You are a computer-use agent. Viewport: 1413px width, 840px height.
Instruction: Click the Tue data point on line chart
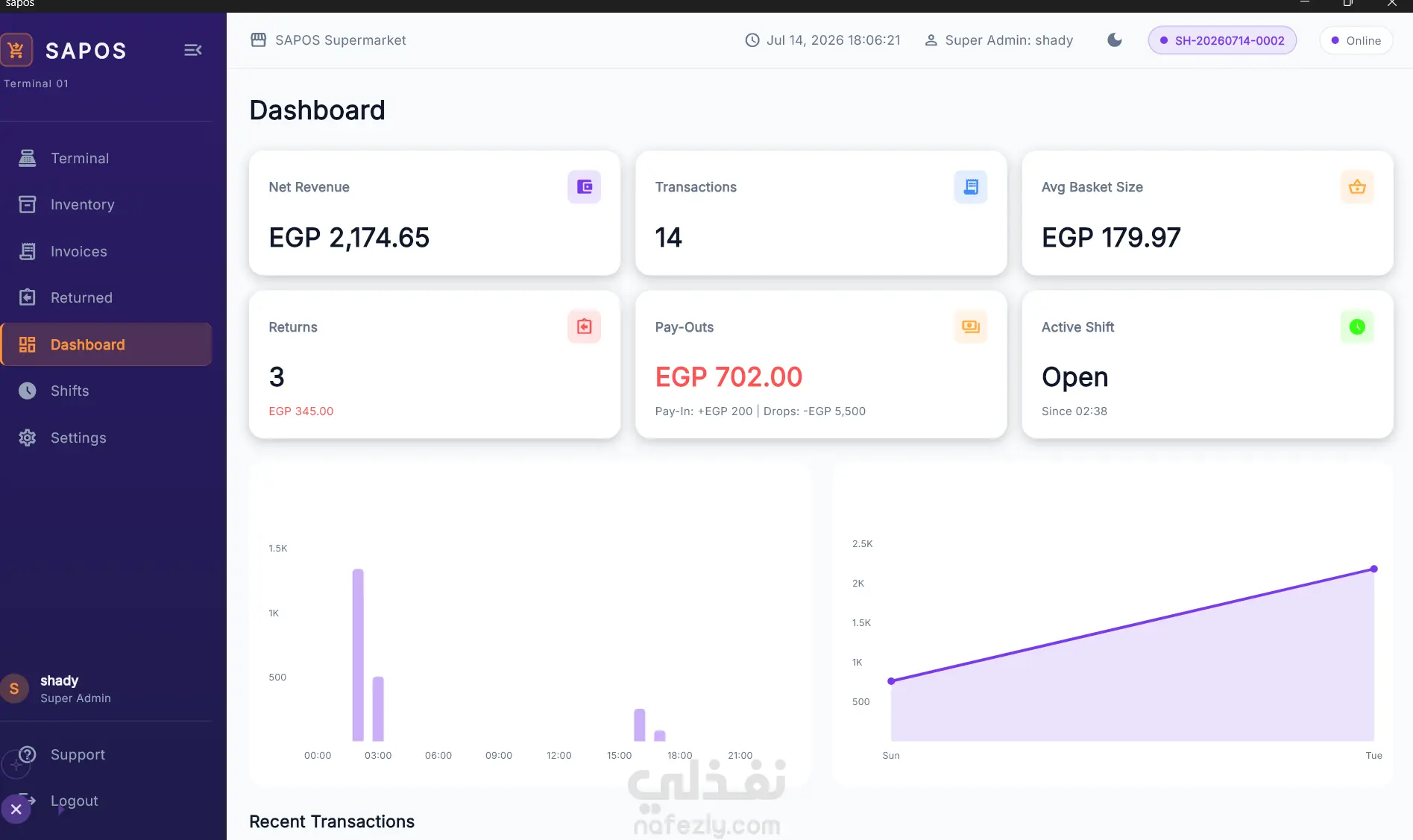tap(1374, 569)
